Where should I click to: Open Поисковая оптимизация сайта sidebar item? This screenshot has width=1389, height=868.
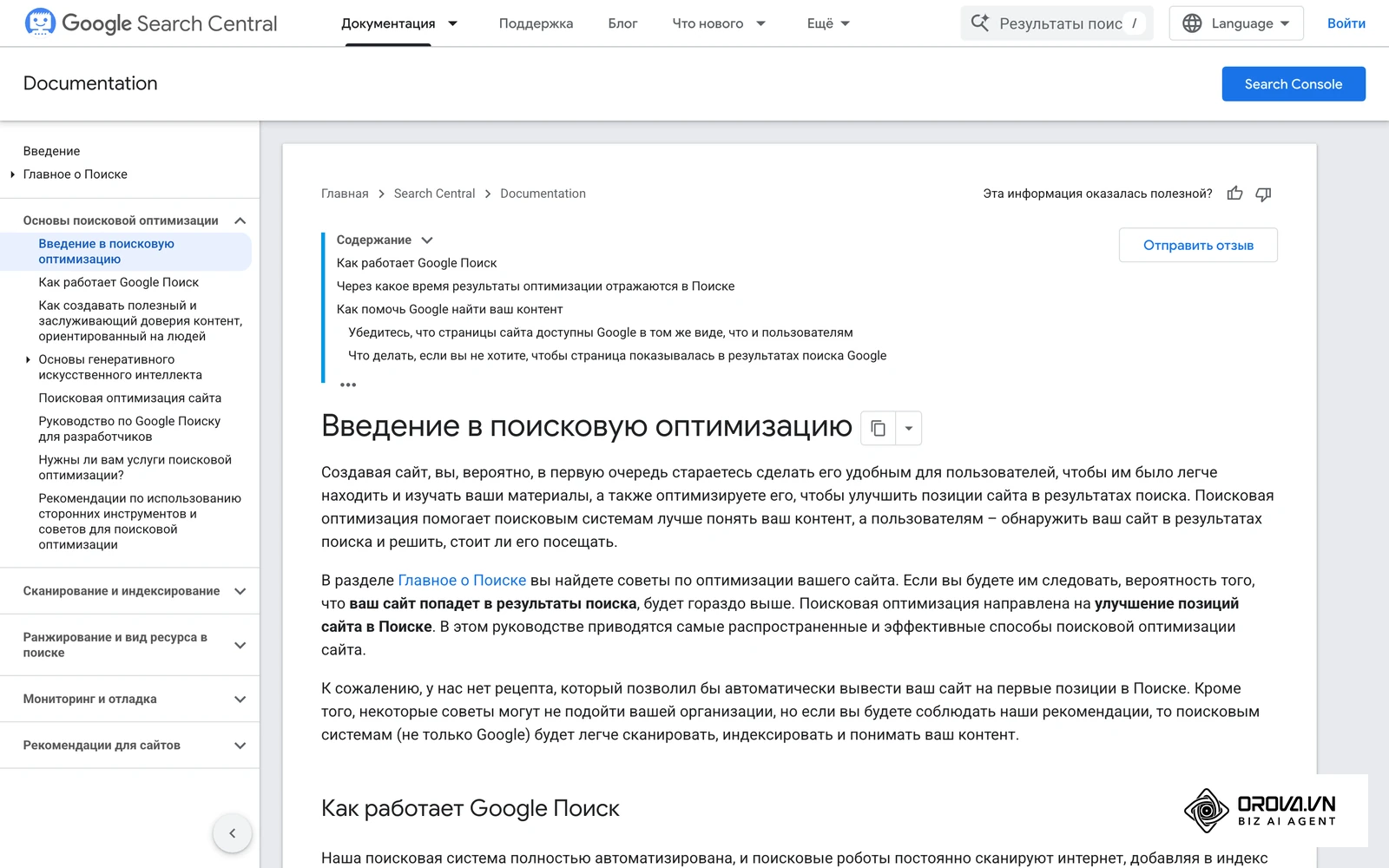pyautogui.click(x=129, y=398)
